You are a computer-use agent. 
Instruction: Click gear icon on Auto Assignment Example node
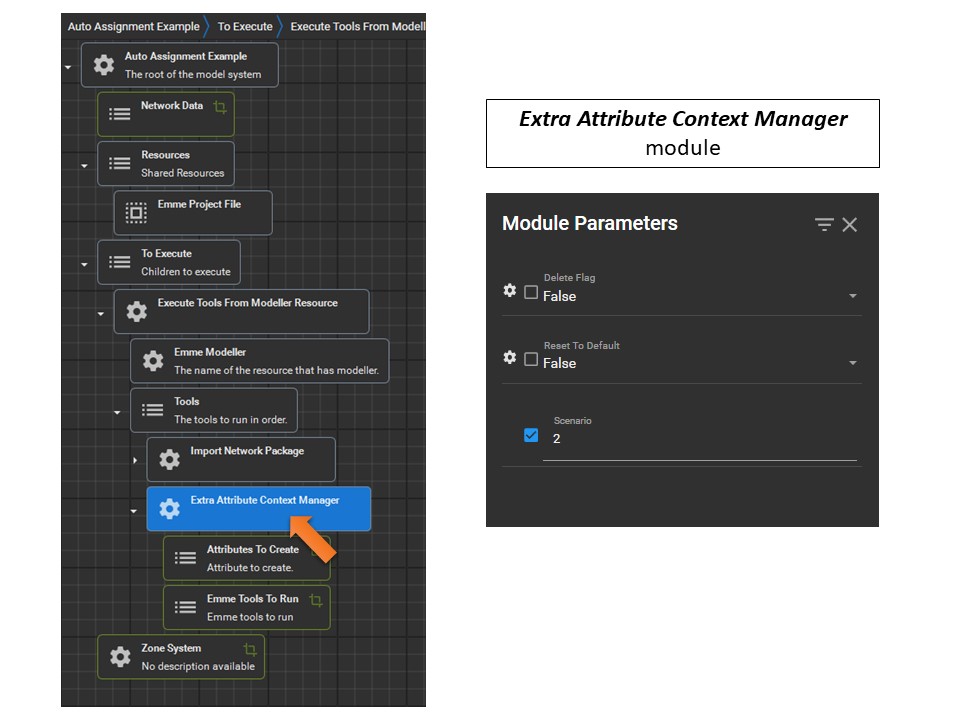coord(103,66)
